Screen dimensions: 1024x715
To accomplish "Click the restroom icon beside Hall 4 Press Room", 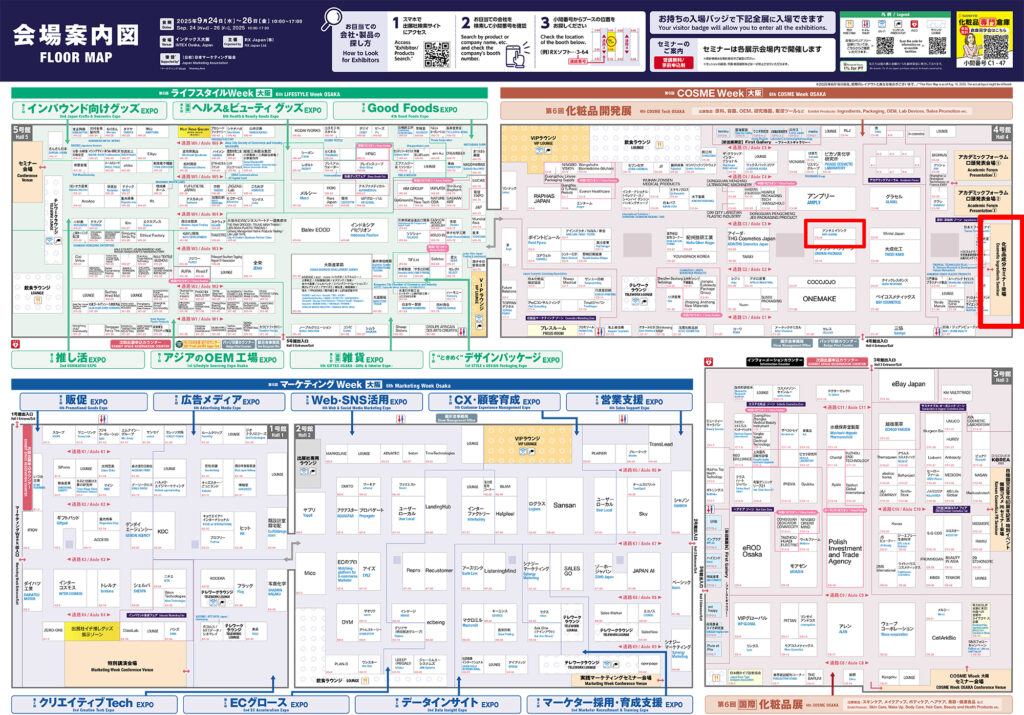I will coord(599,331).
